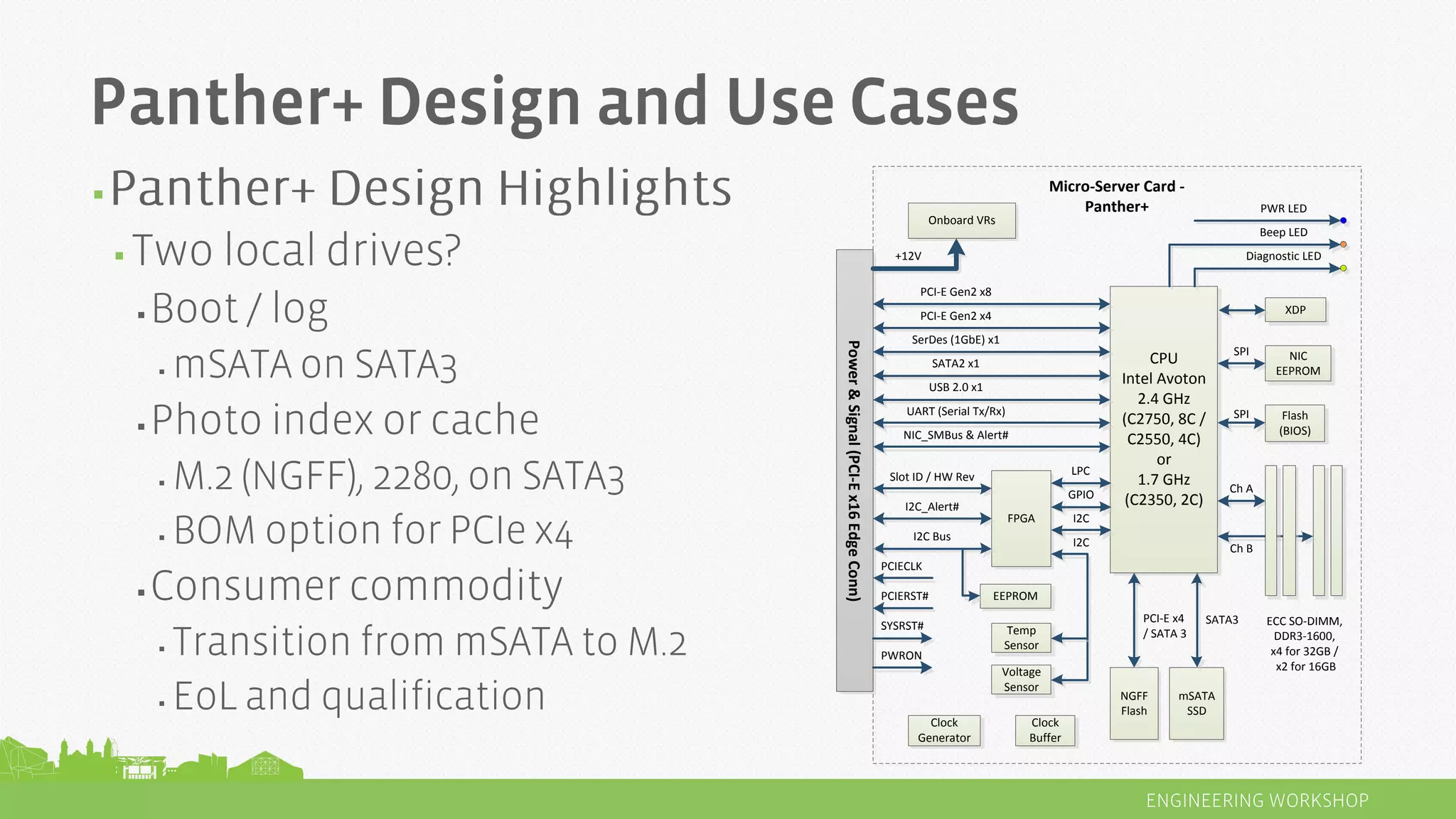
Task: Click the Clock Buffer box
Action: 1044,730
